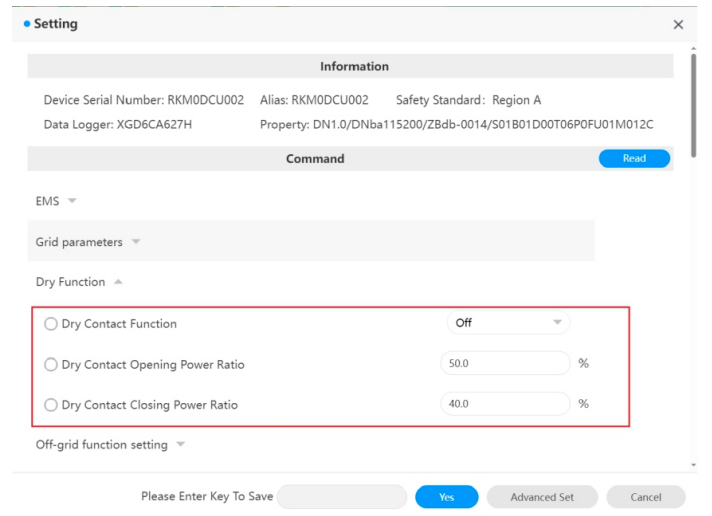The image size is (712, 516).
Task: Click the Opening Power Ratio 50.0 field
Action: coord(505,364)
